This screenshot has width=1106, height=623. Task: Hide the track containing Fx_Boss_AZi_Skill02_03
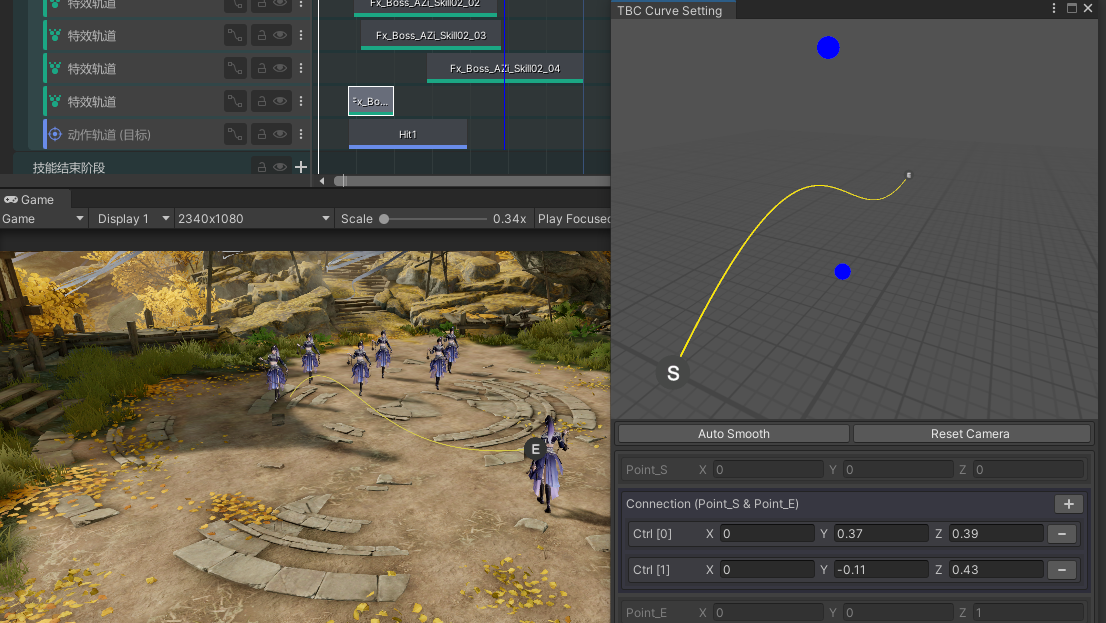(x=280, y=35)
